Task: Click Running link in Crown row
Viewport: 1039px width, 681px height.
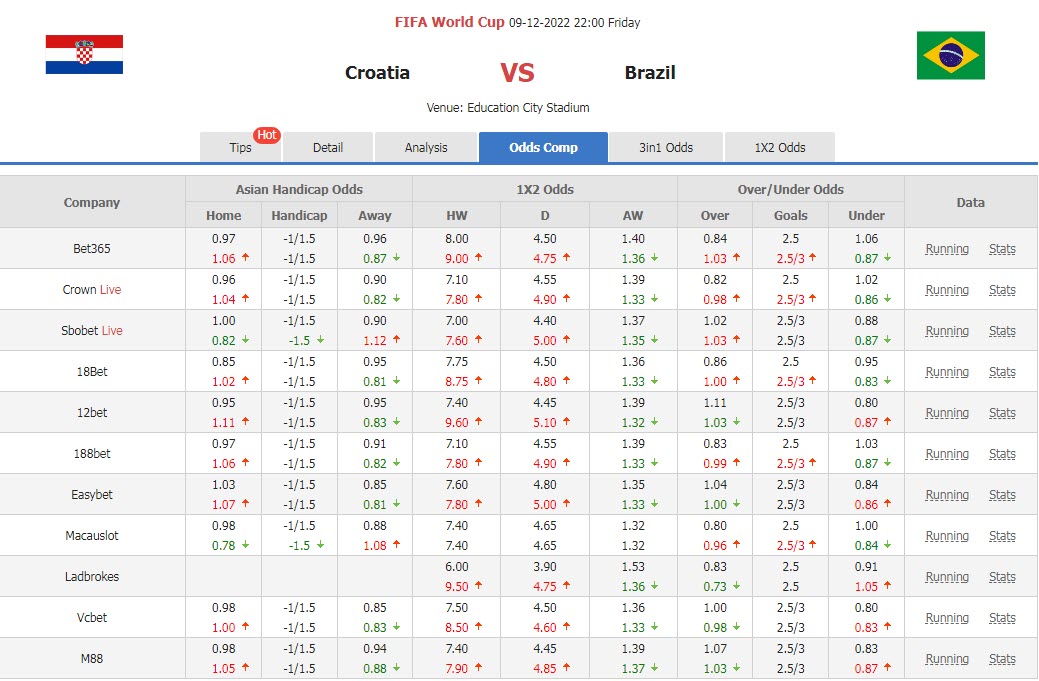Action: point(946,290)
